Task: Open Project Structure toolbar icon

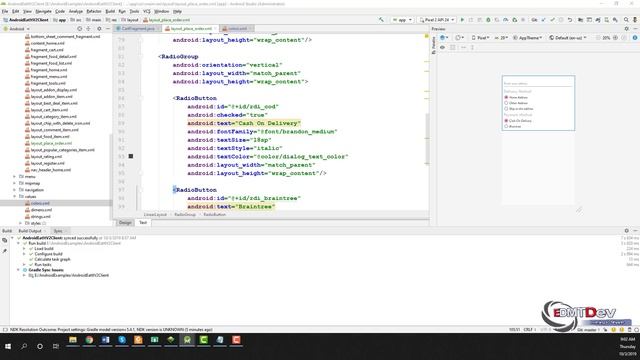Action: tap(580, 20)
